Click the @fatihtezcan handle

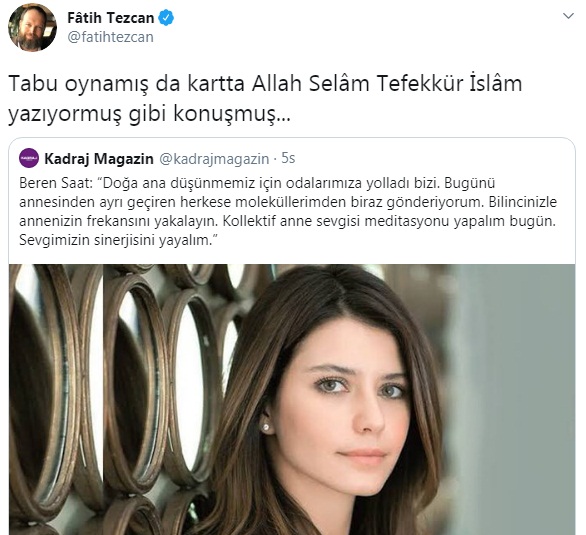(x=111, y=37)
